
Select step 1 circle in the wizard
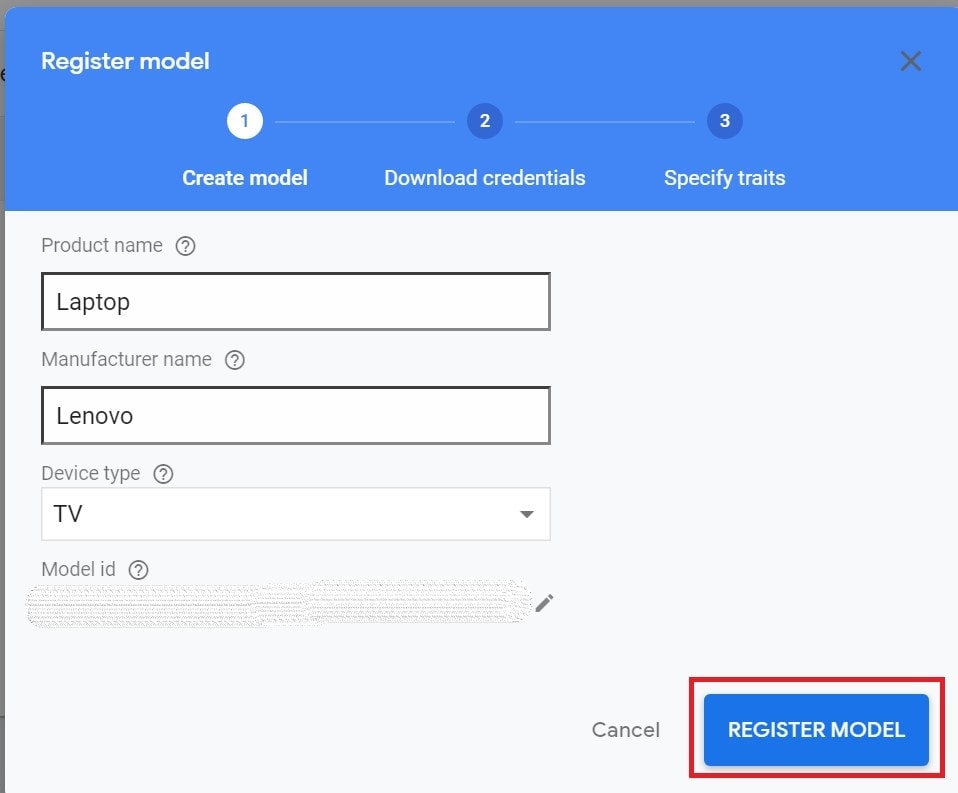click(245, 121)
